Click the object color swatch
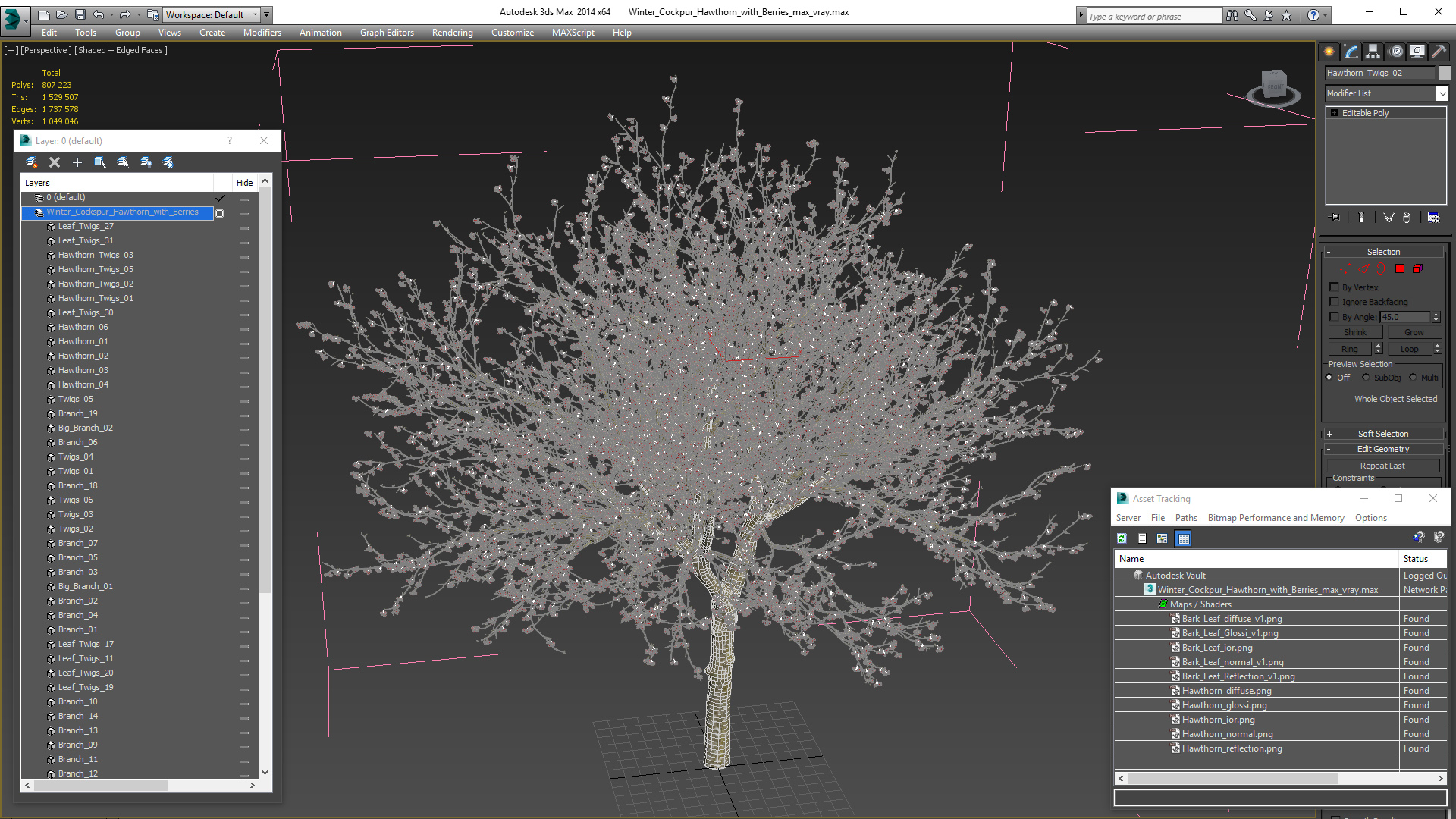The width and height of the screenshot is (1456, 819). click(1445, 73)
